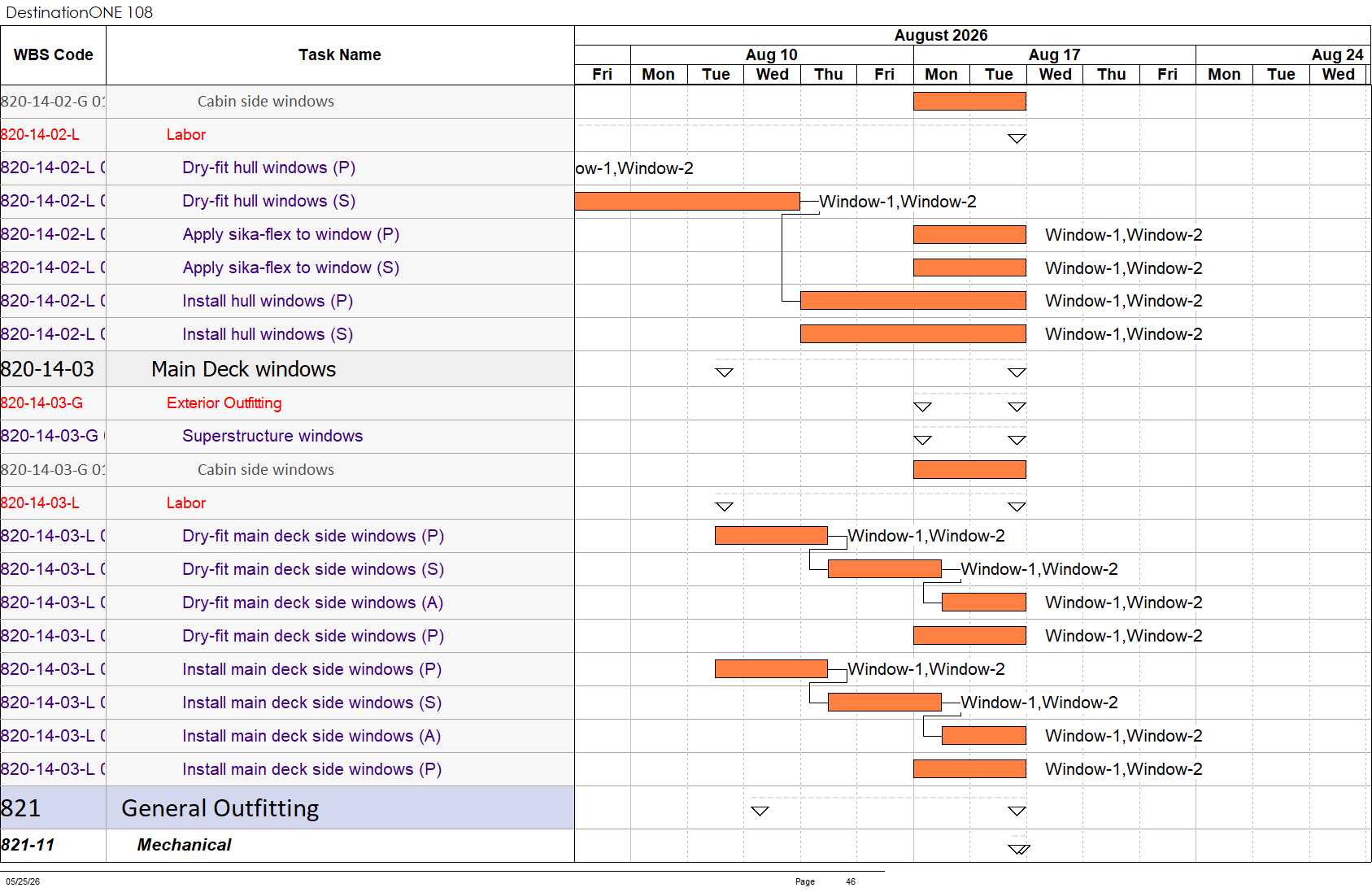Click the Install hull windows (P) Gantt bar
The height and width of the screenshot is (892, 1372).
pos(912,301)
